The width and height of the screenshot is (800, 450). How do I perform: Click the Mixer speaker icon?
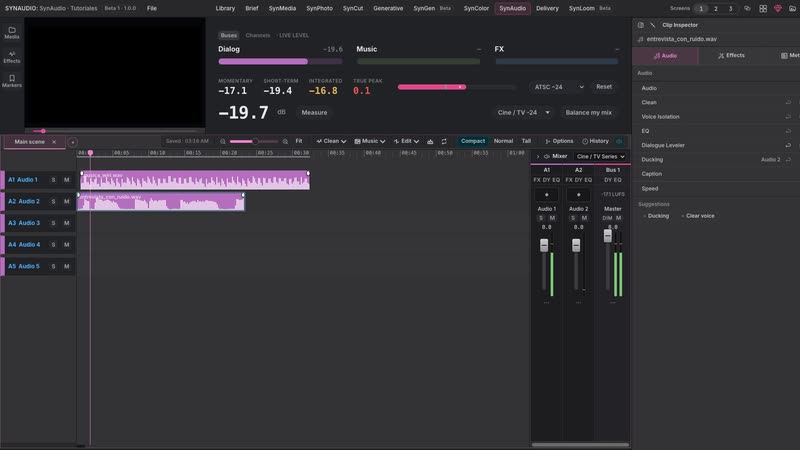546,157
